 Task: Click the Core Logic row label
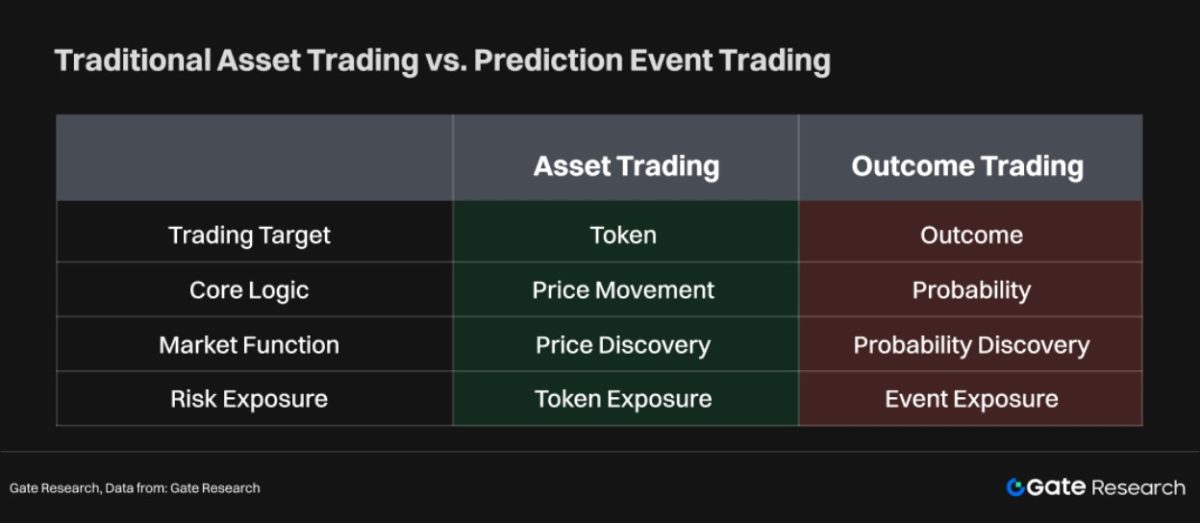(249, 290)
